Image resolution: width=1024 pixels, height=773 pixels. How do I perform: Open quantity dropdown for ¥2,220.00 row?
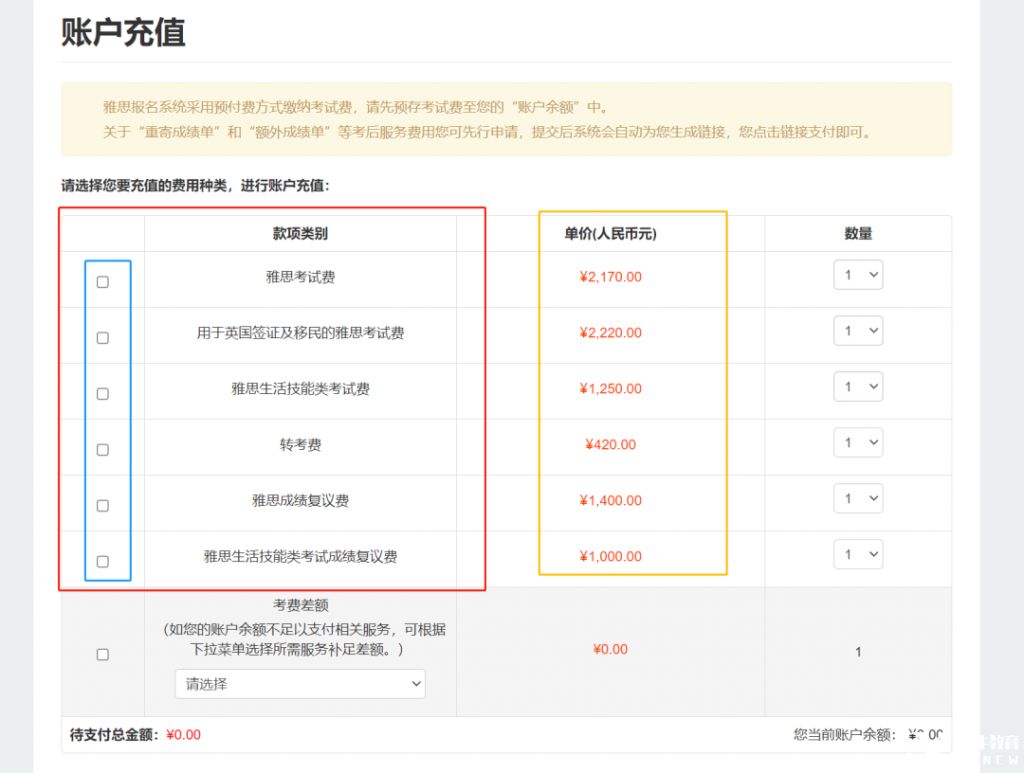click(858, 331)
